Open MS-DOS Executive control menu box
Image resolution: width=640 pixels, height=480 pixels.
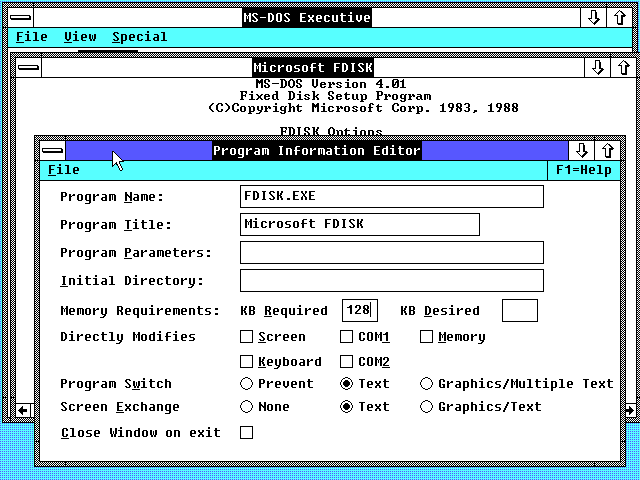(20, 18)
